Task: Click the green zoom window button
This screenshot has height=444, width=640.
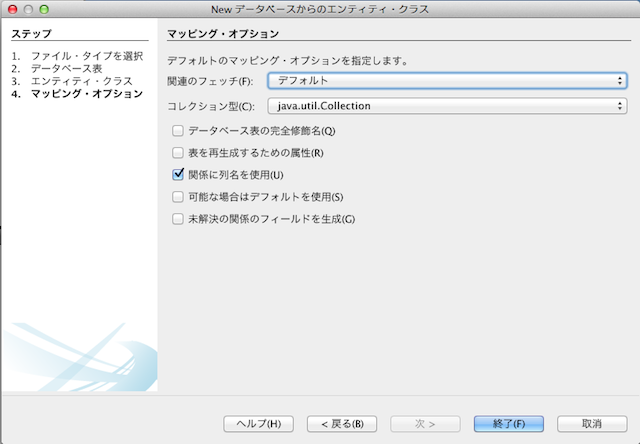Action: (45, 9)
